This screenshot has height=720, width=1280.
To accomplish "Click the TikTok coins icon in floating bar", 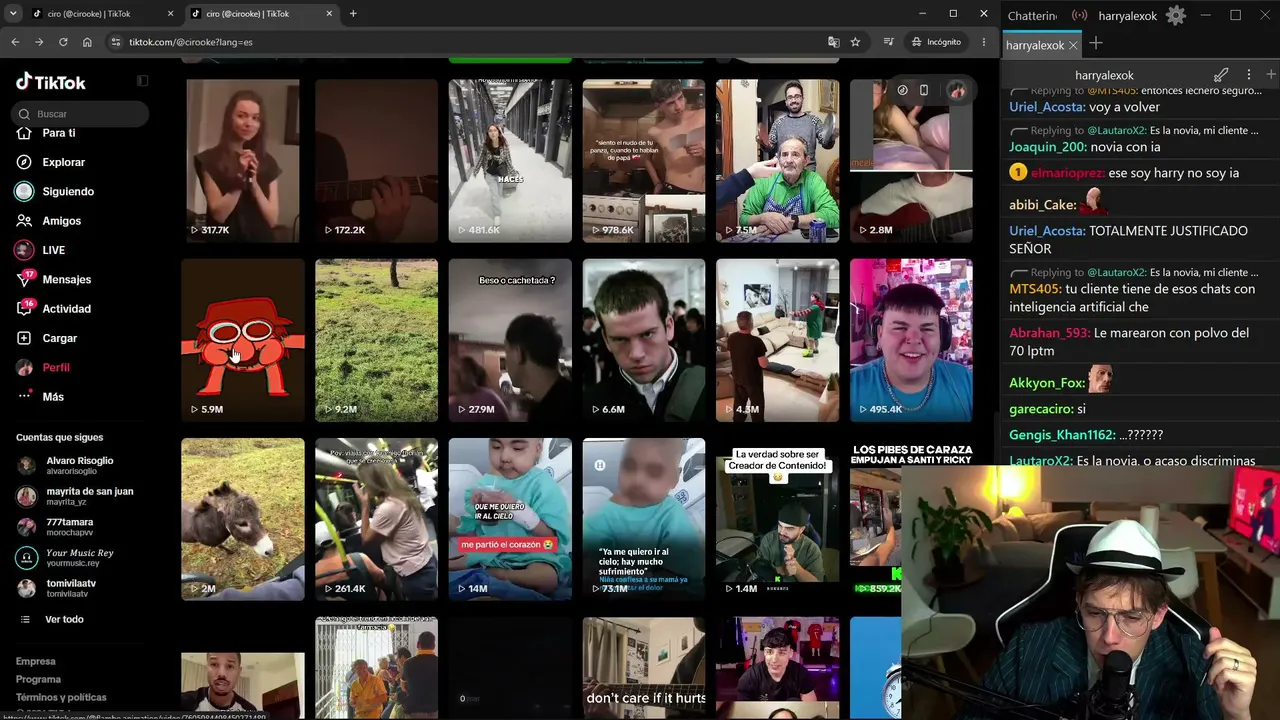I will (902, 90).
